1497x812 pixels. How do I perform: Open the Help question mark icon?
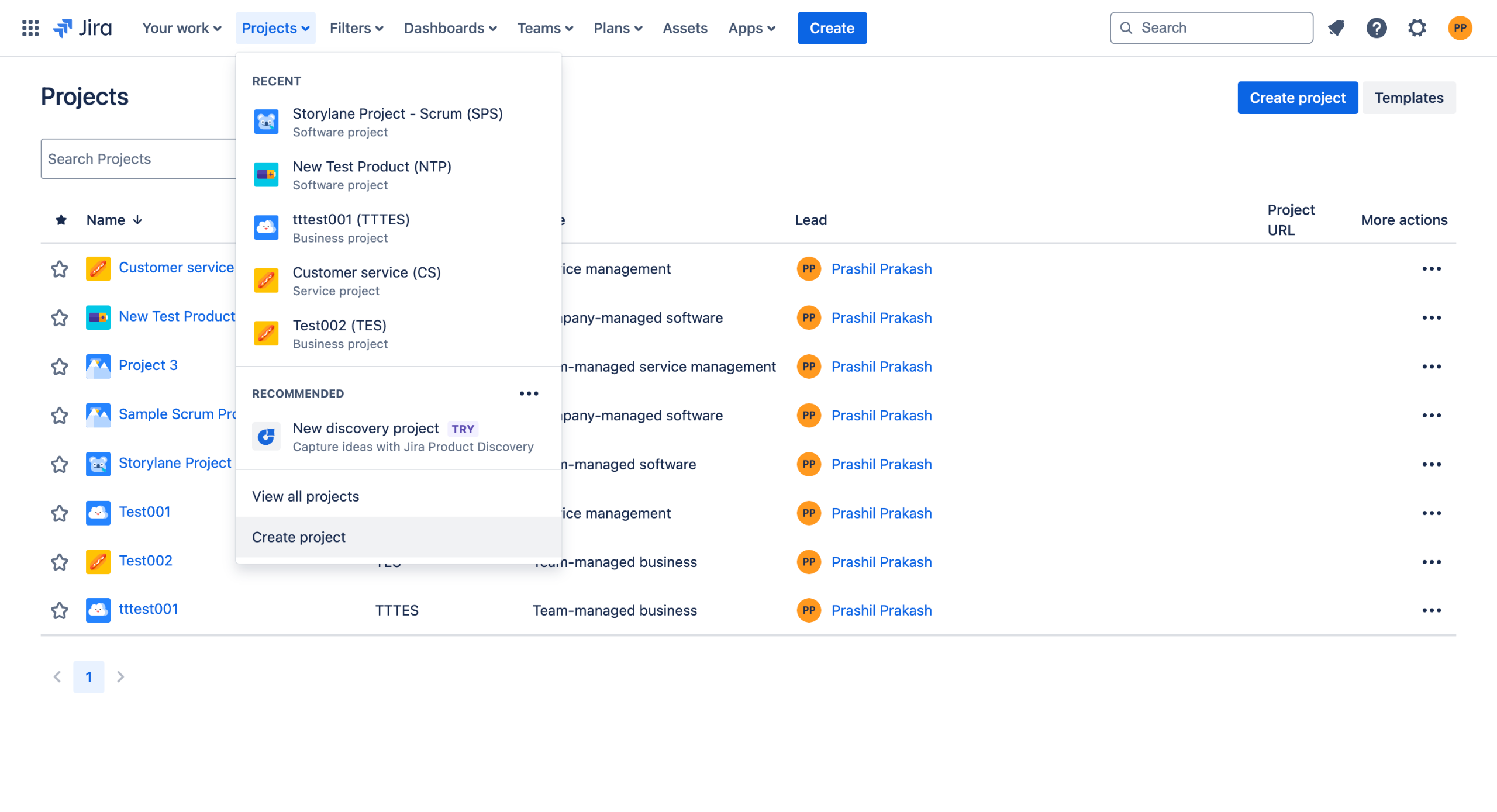(x=1377, y=28)
